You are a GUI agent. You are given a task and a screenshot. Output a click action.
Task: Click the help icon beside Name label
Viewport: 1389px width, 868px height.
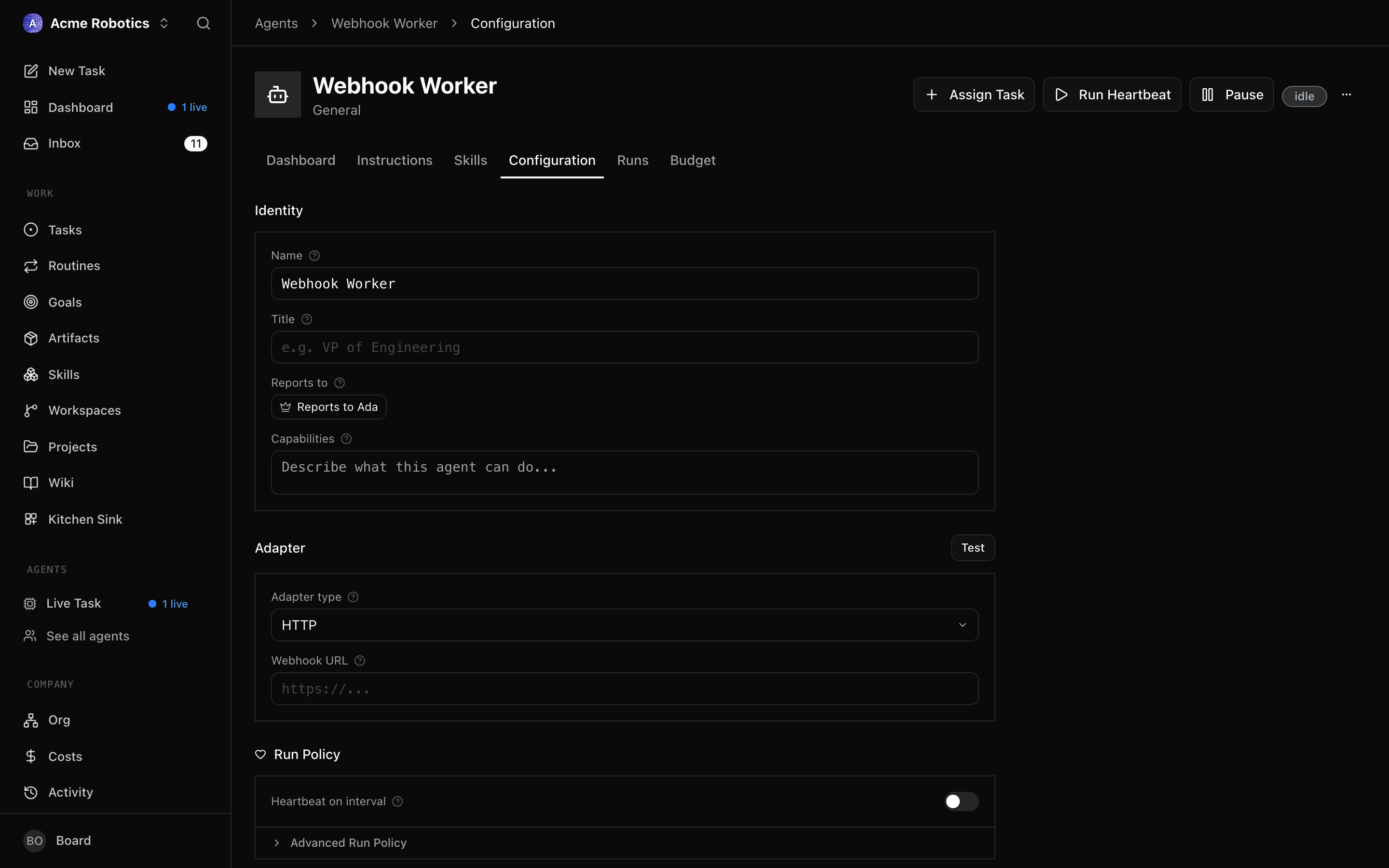tap(314, 256)
